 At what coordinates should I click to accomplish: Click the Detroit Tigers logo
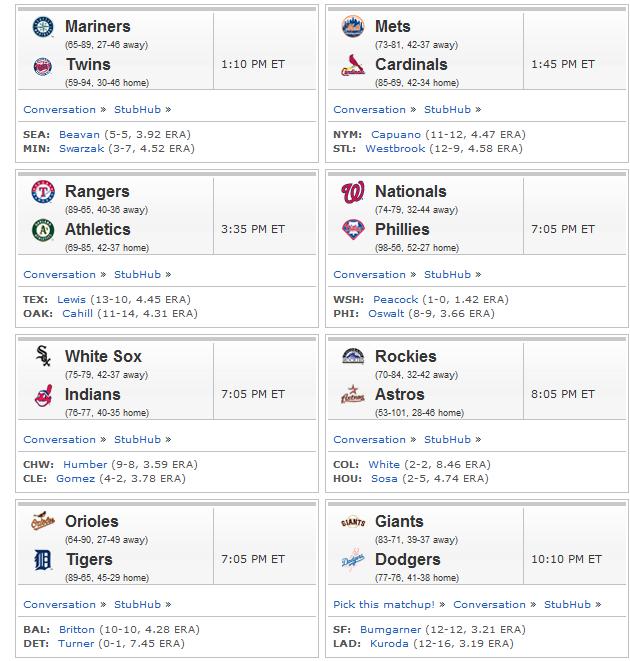43,560
